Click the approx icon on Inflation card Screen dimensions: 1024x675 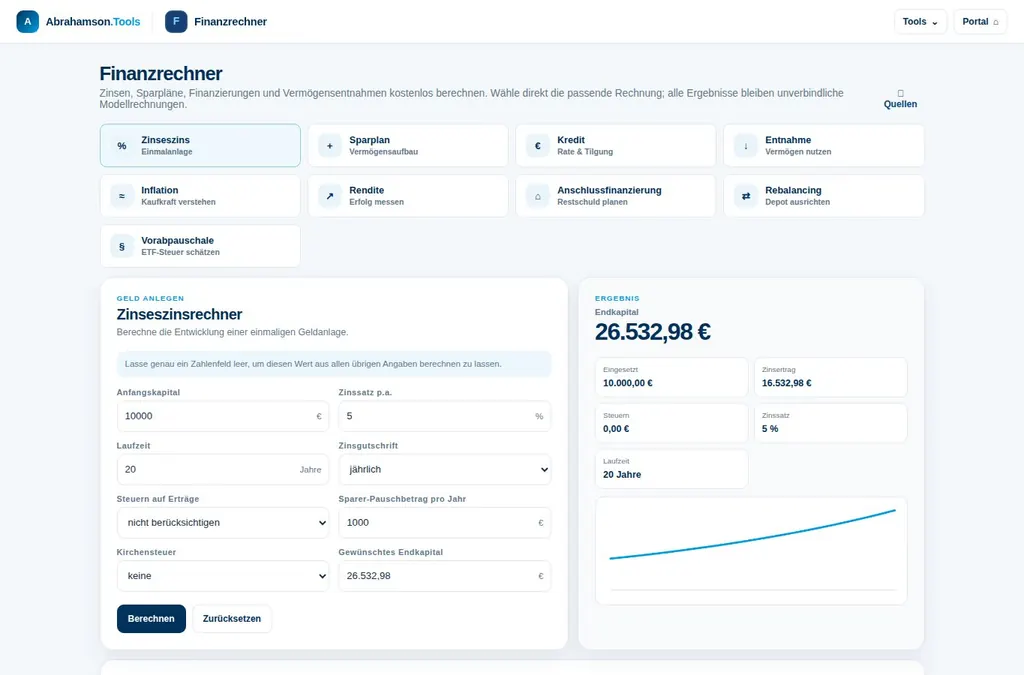point(122,196)
